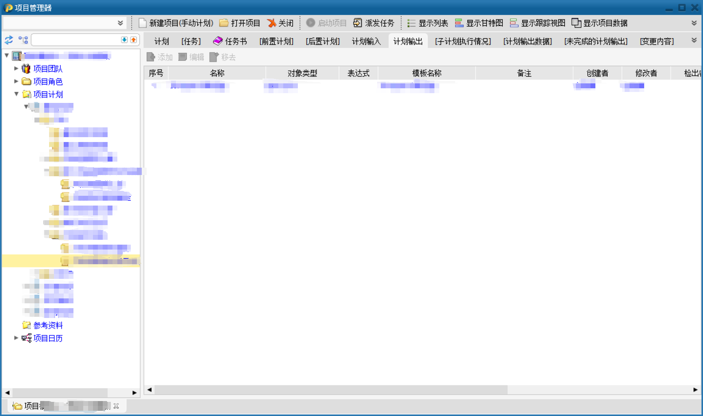
Task: Open the [变更内容] tab
Action: coord(656,41)
